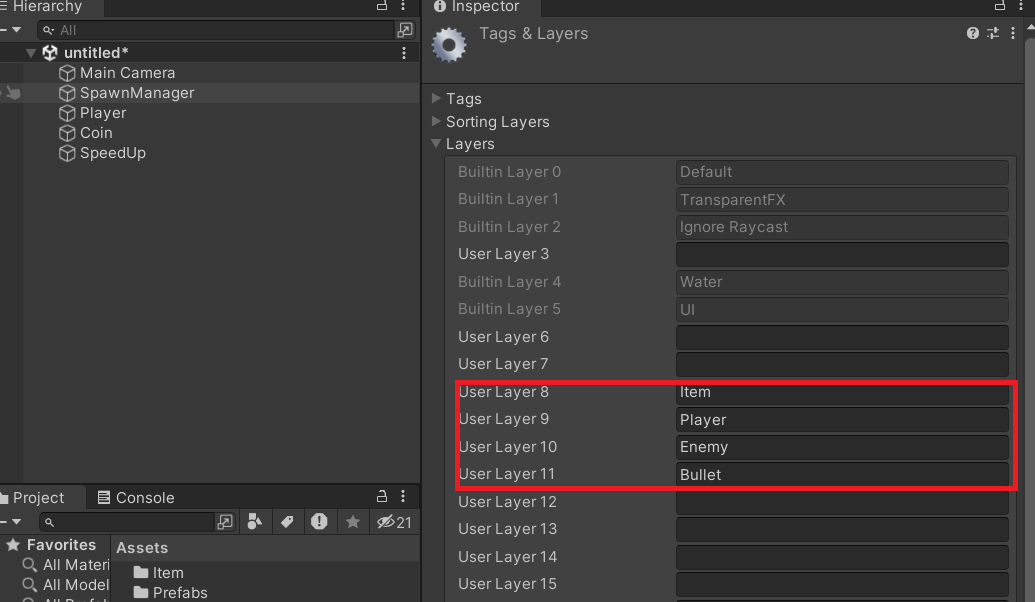Expand the Sorting Layers section

coord(436,121)
